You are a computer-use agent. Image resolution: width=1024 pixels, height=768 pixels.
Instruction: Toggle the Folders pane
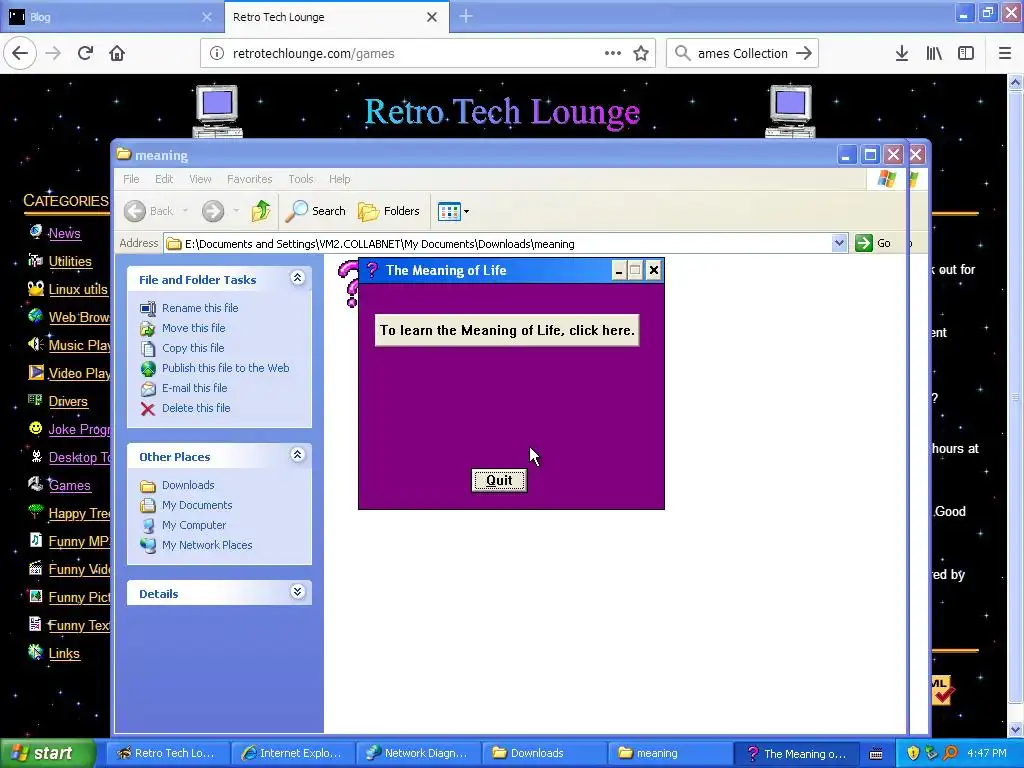point(389,211)
